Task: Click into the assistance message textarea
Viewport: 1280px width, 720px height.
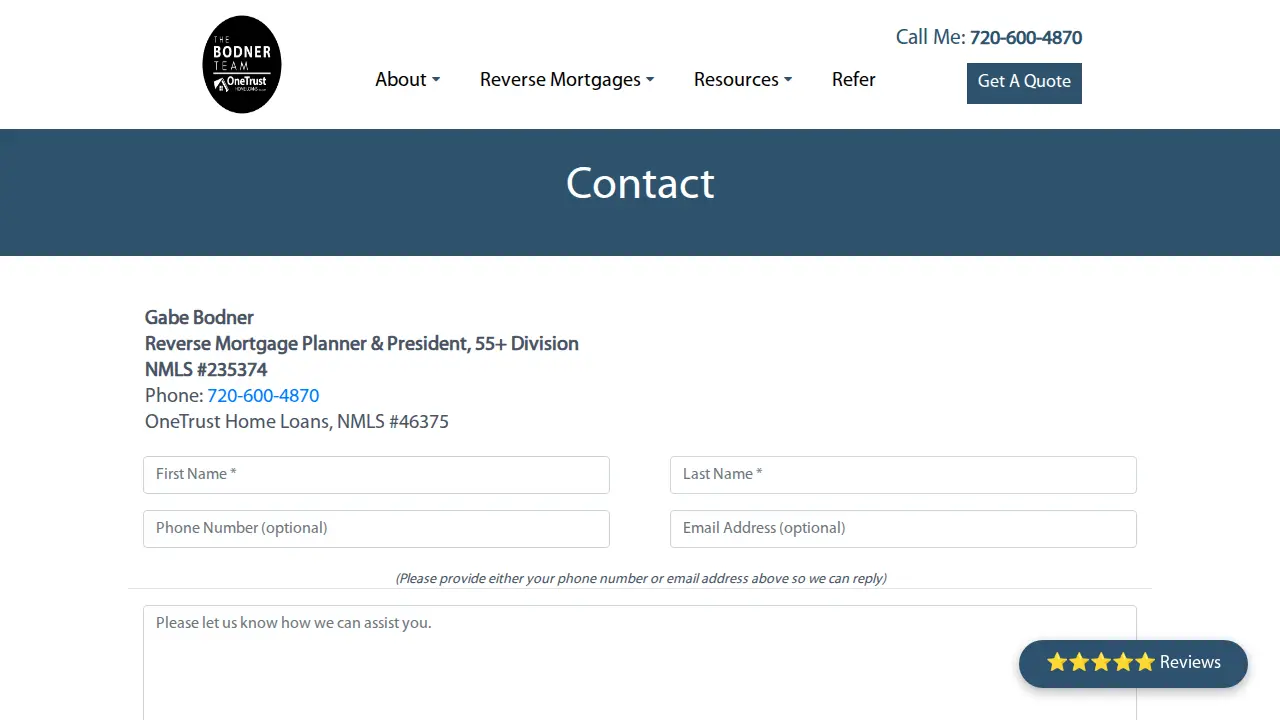Action: 640,662
